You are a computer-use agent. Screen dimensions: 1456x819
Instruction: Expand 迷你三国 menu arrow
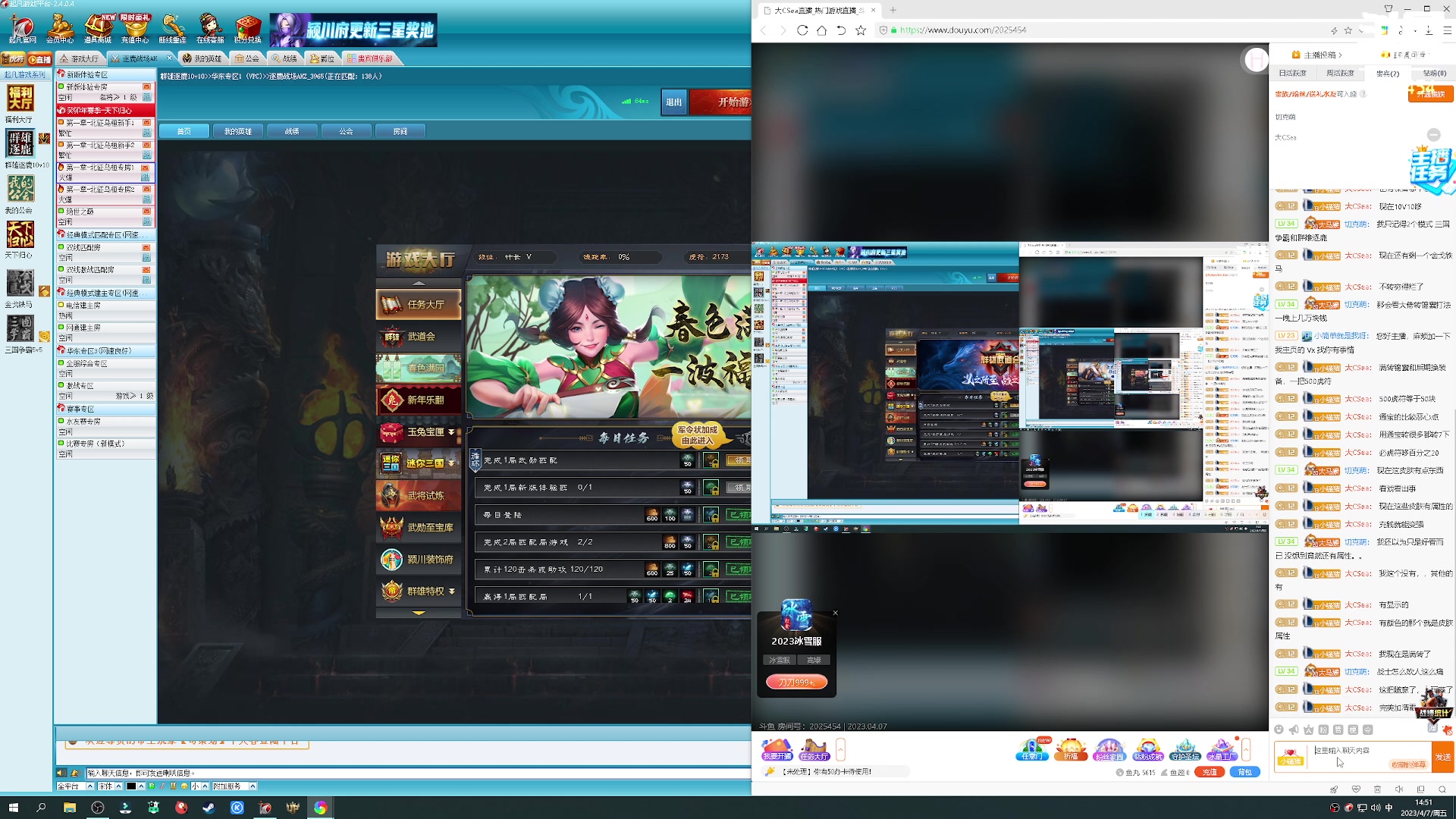tap(452, 464)
